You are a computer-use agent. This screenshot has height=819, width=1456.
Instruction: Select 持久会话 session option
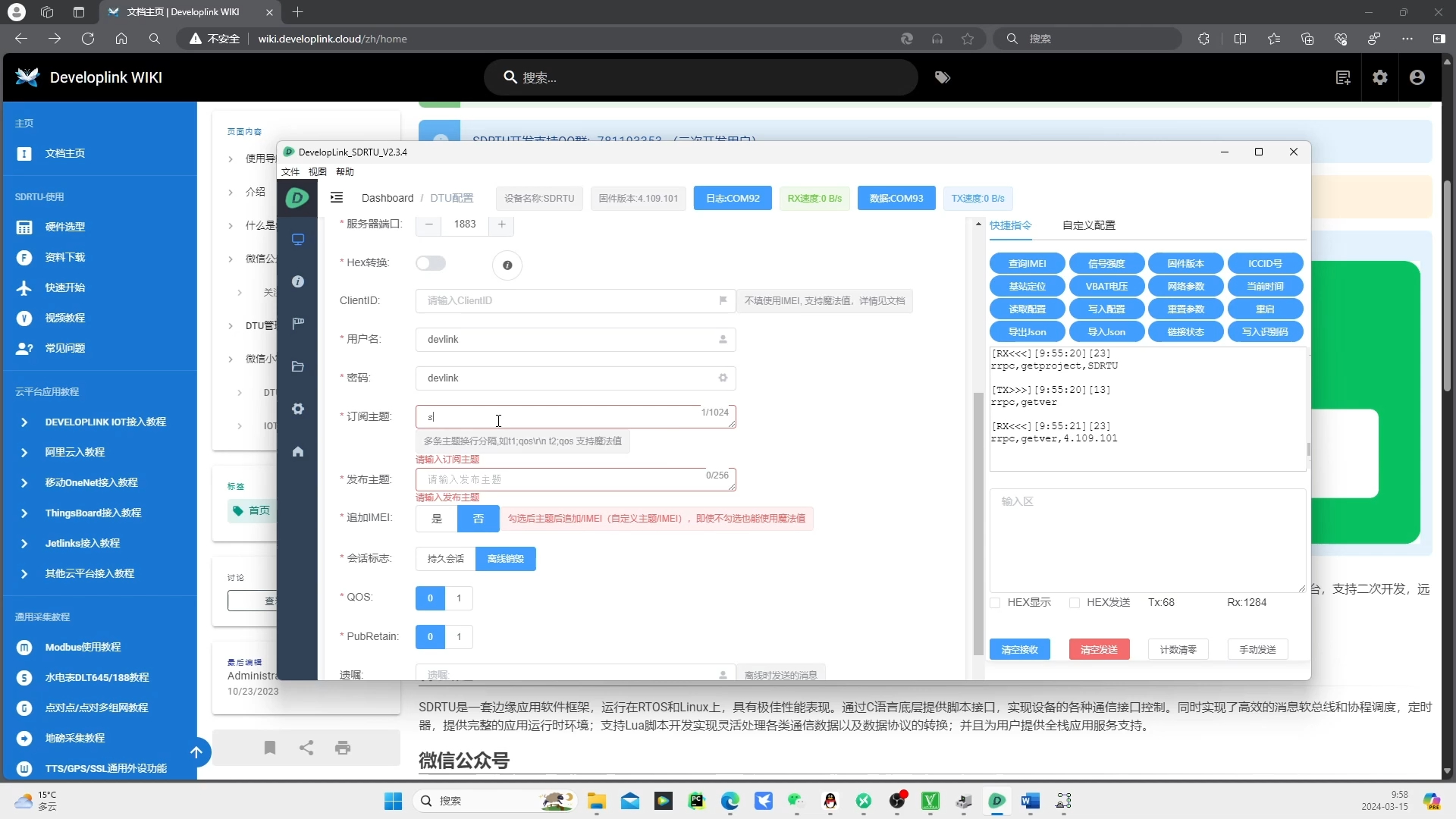point(446,559)
